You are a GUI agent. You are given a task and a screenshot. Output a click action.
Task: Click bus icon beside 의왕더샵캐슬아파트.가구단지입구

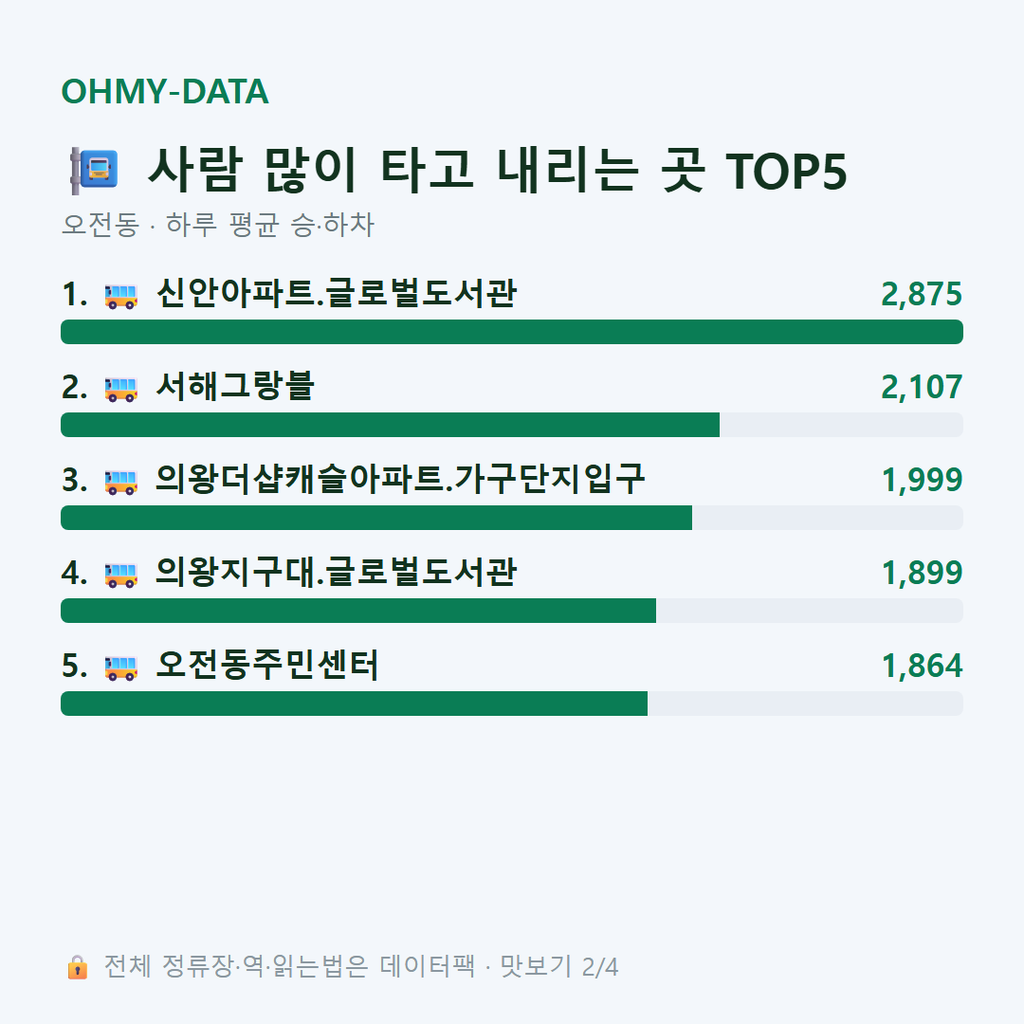[x=121, y=481]
